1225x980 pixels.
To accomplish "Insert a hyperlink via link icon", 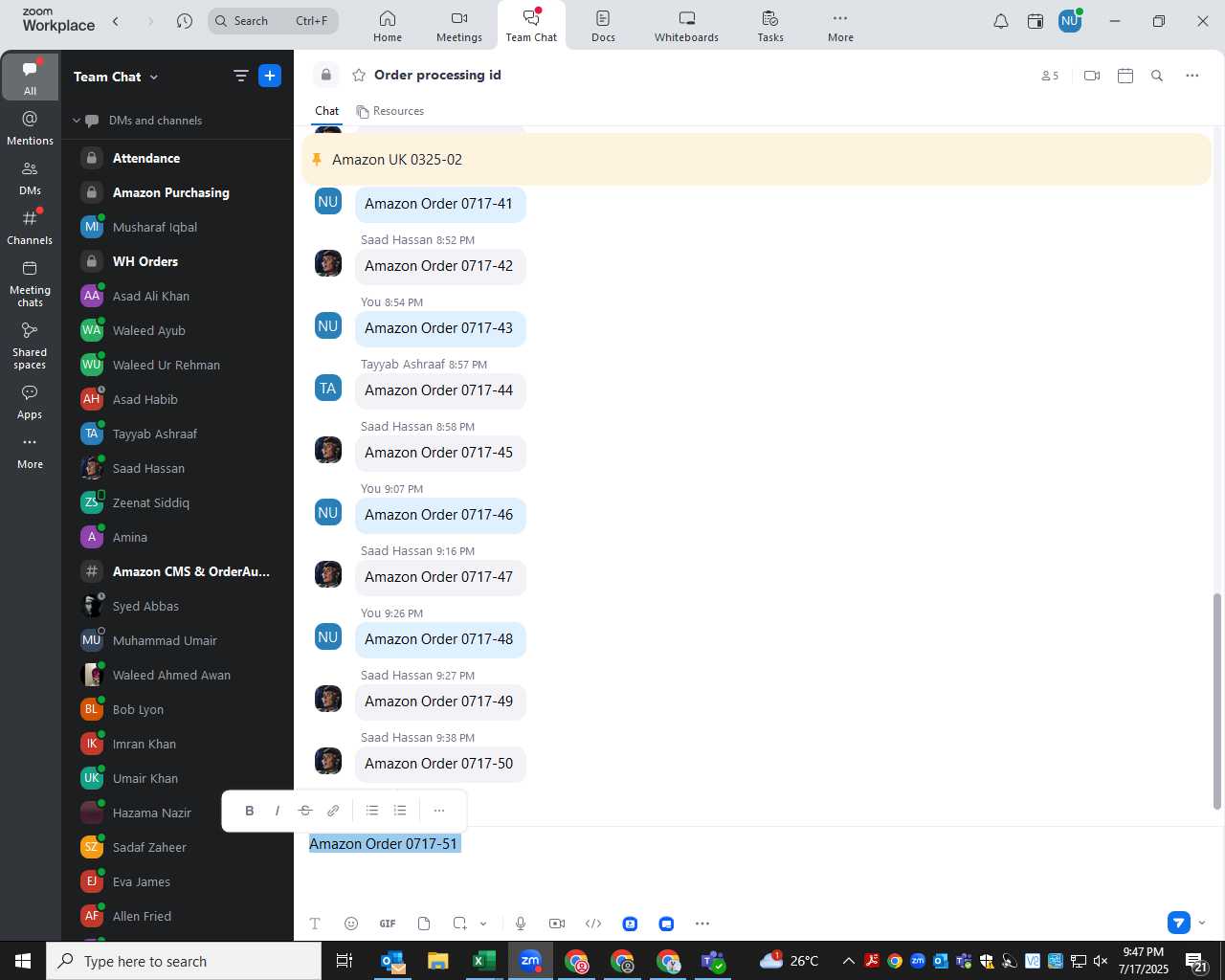I will tap(333, 811).
